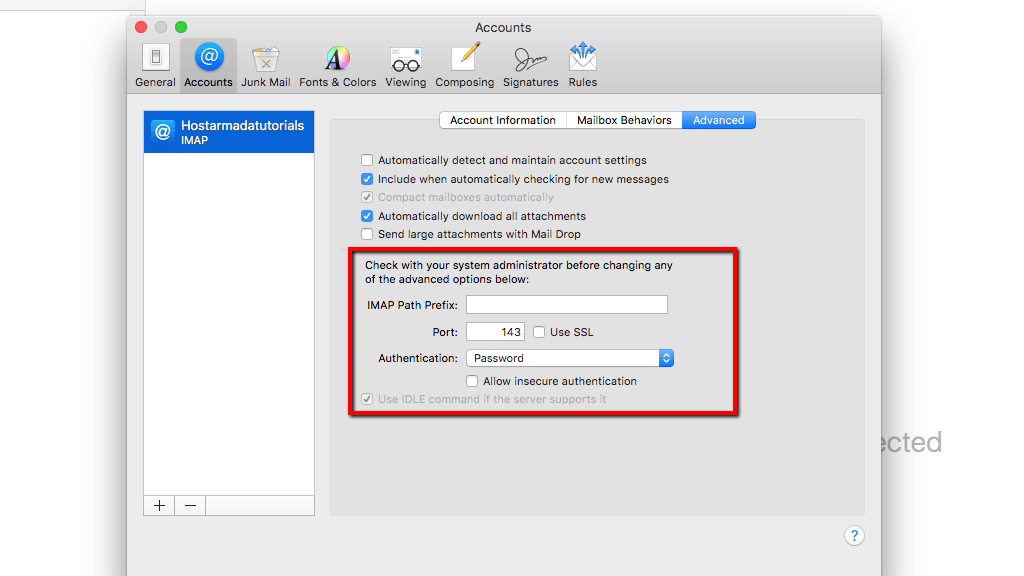The height and width of the screenshot is (576, 1024).
Task: Enable automatically detect and maintain account settings
Action: (x=367, y=160)
